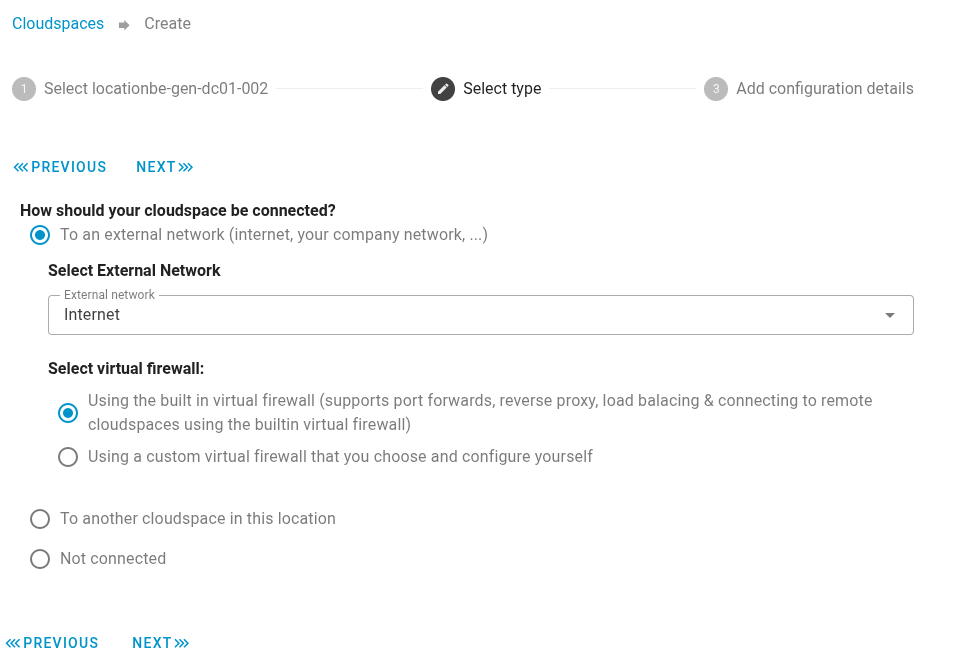Open the Cloudspaces breadcrumb page
This screenshot has height=664, width=960.
[57, 23]
